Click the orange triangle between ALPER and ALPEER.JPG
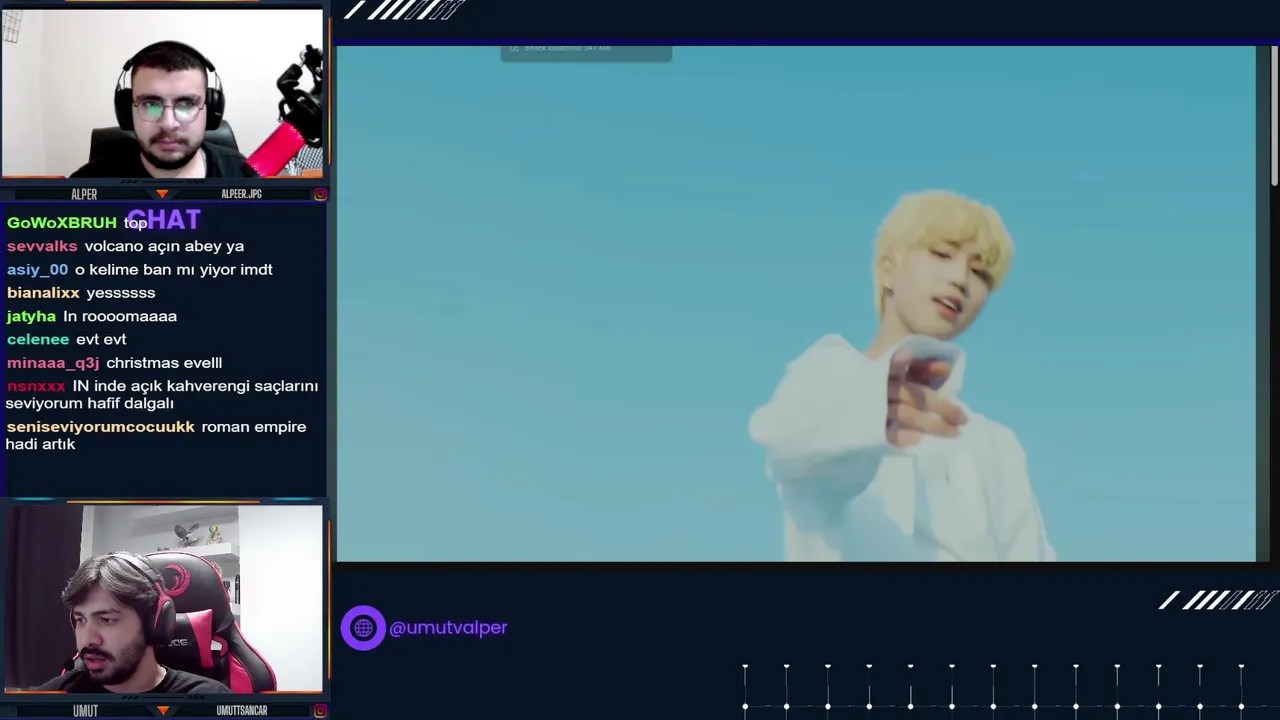The image size is (1280, 720). (x=162, y=194)
